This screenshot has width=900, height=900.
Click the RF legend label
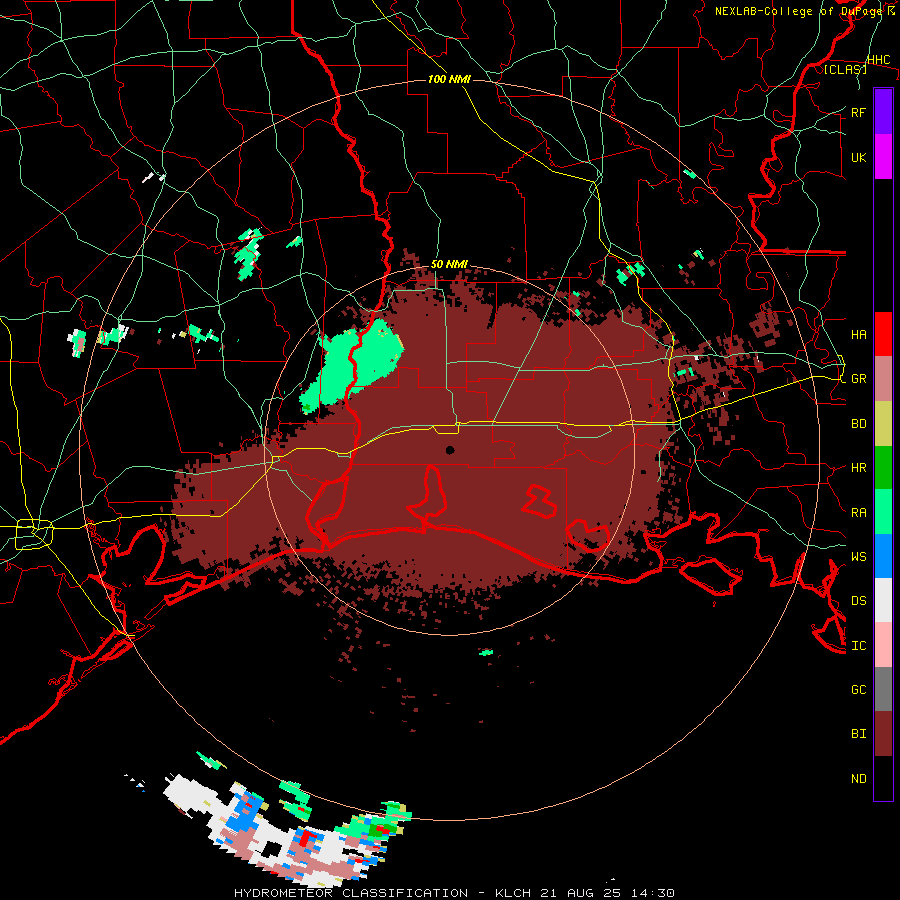pos(858,112)
